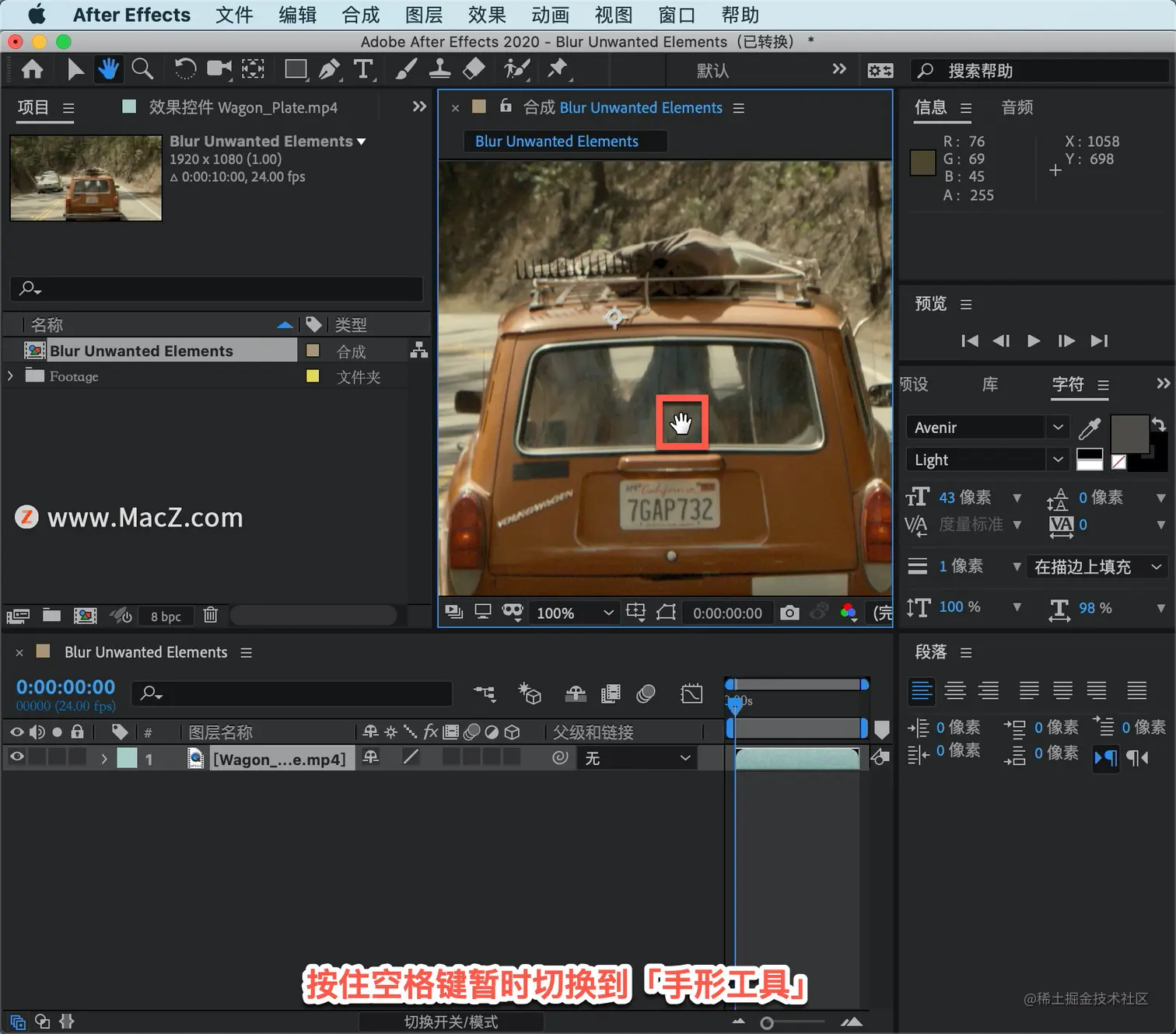Switch to the 音频 tab

coord(1017,107)
